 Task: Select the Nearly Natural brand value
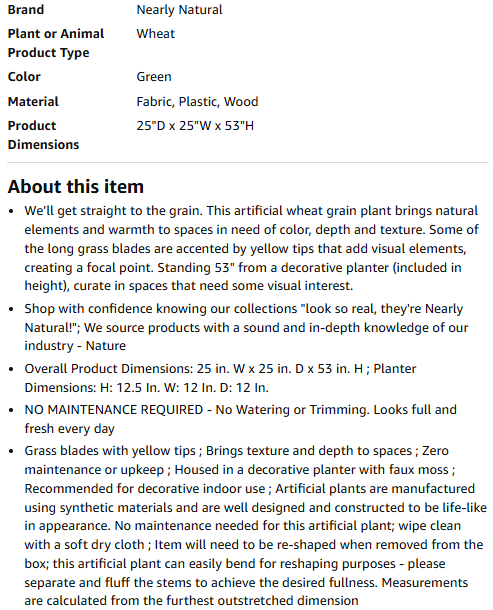tap(179, 10)
